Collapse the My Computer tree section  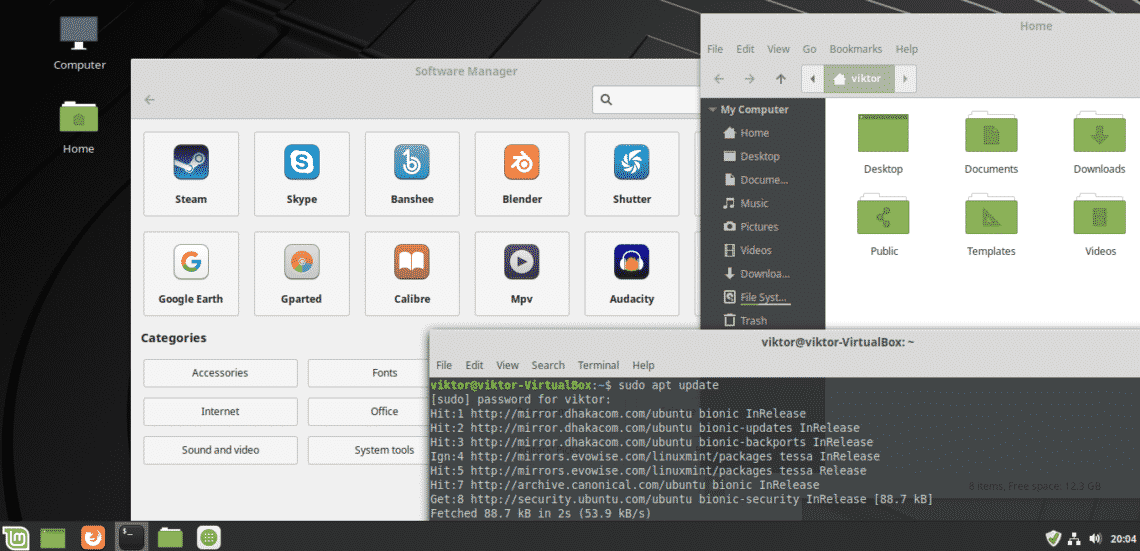(712, 110)
